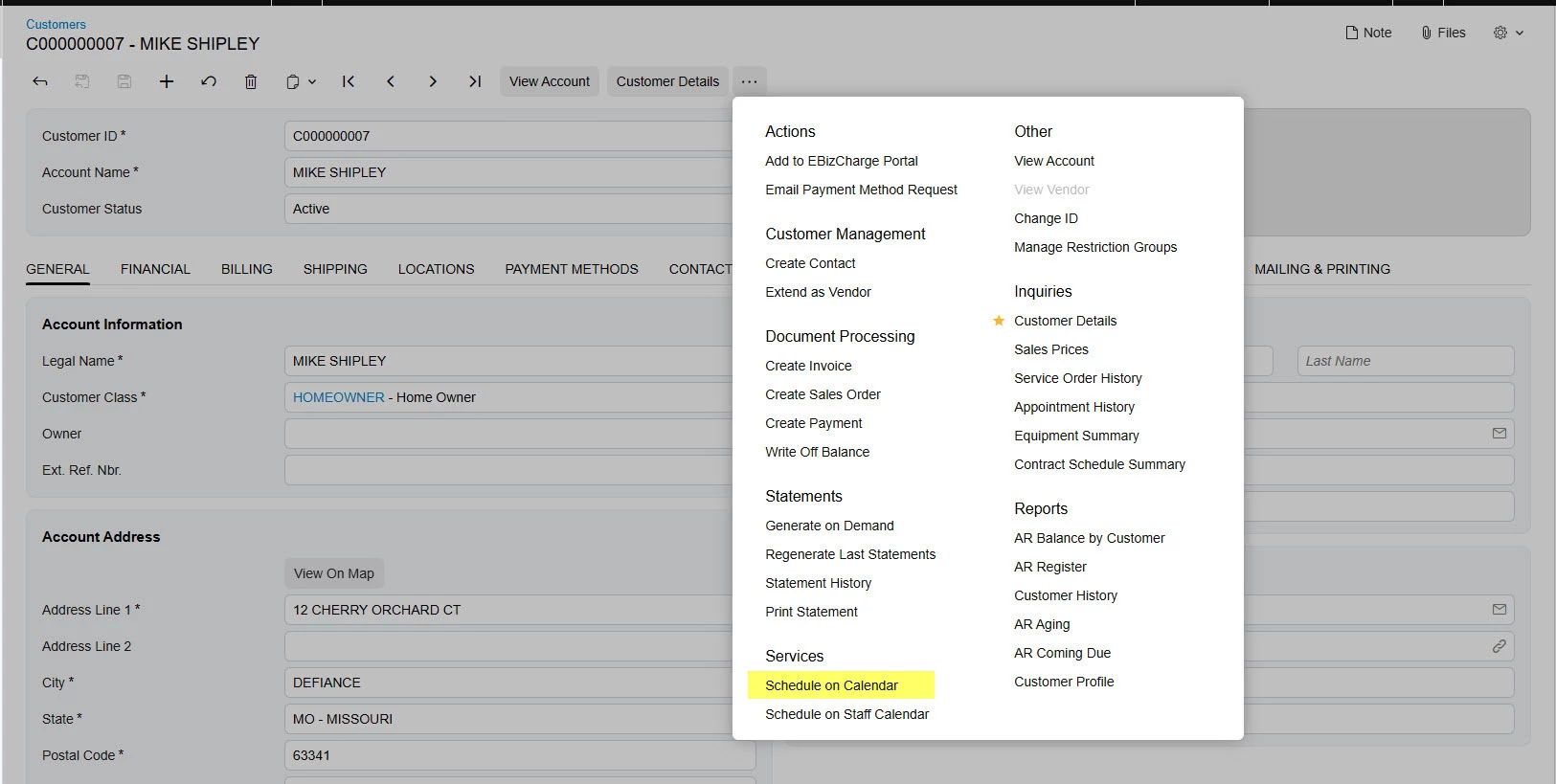Go back using the left arrow toolbar icon

tap(40, 81)
